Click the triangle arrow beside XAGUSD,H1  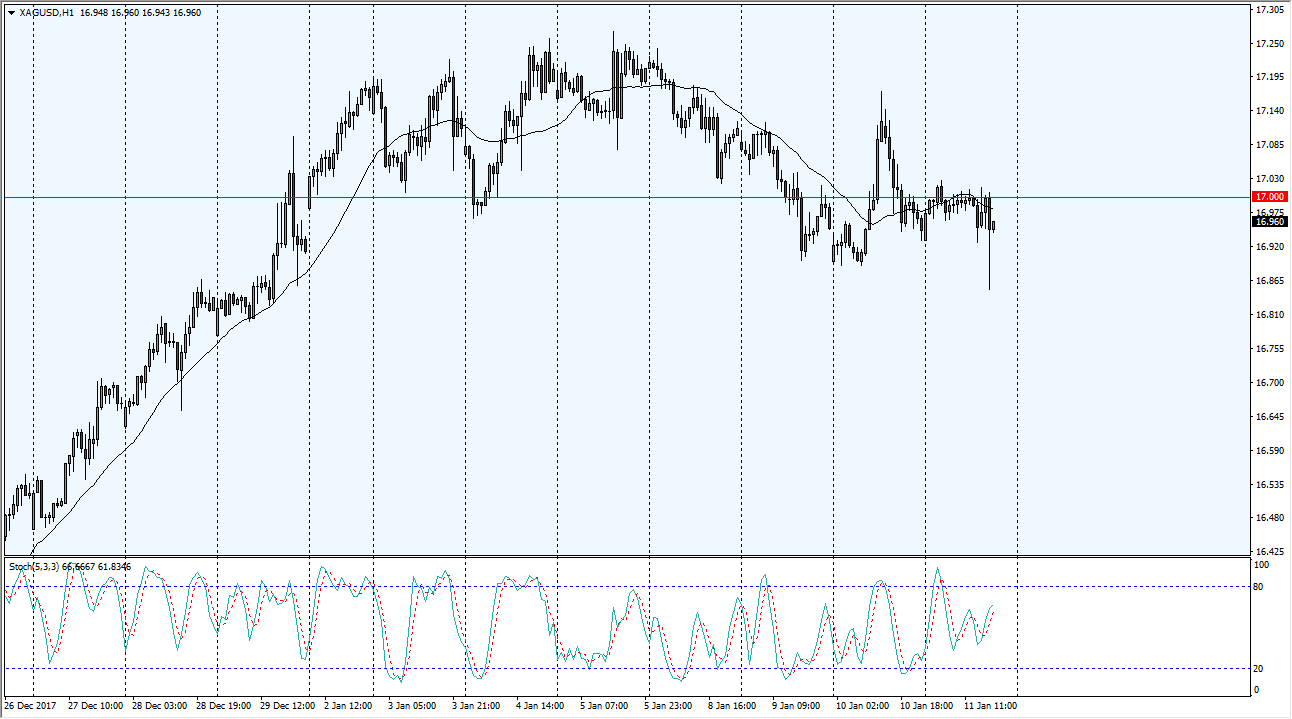(x=11, y=13)
